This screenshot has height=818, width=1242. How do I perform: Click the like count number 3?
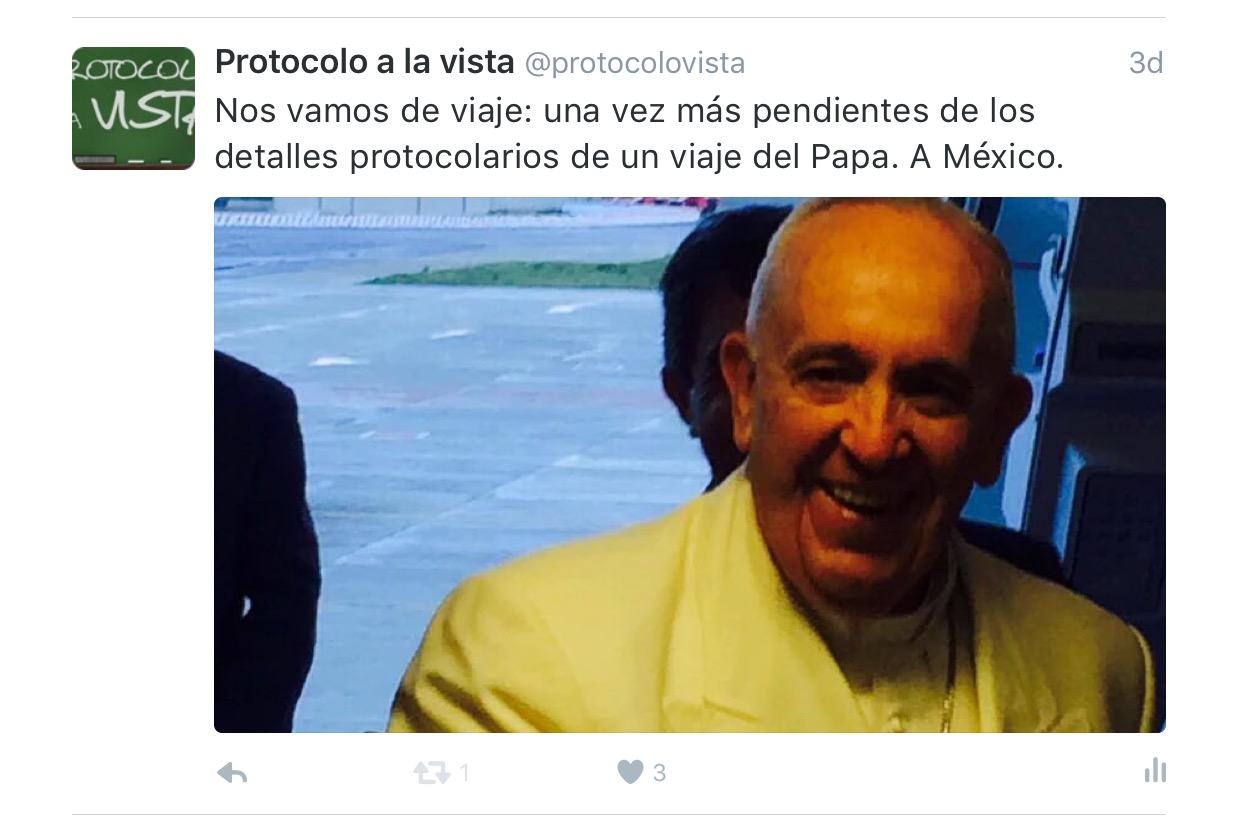(x=659, y=773)
